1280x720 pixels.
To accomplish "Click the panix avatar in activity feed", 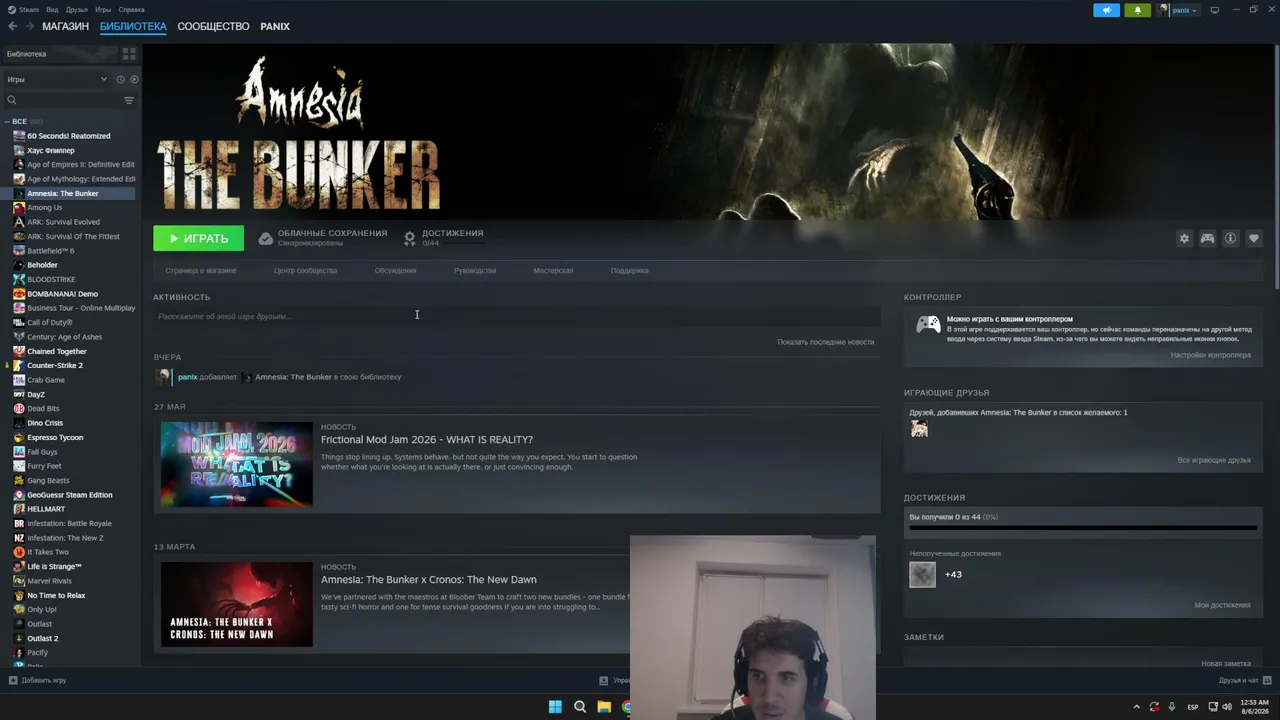I will click(164, 377).
